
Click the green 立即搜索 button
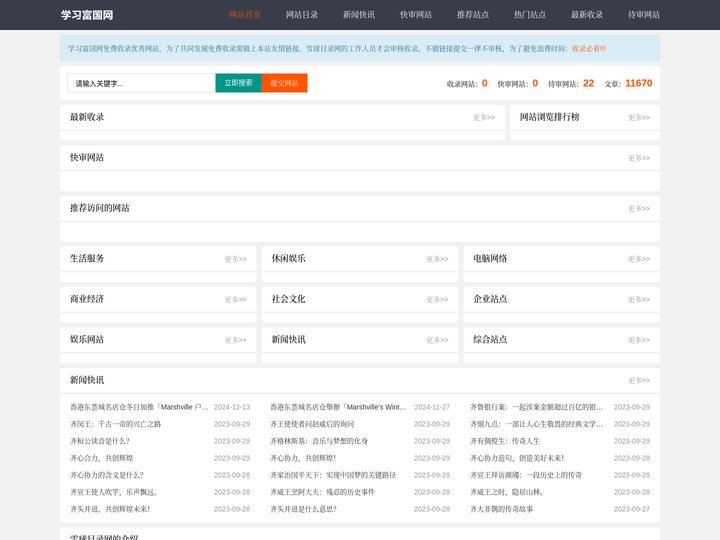pyautogui.click(x=238, y=83)
